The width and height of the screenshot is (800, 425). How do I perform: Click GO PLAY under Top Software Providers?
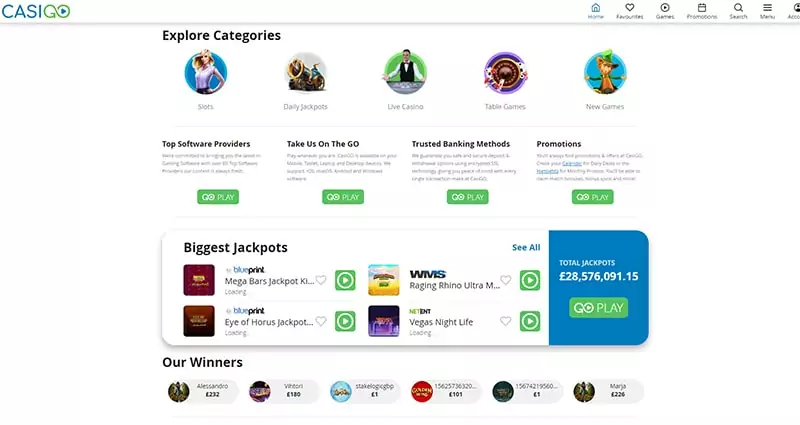pos(218,197)
